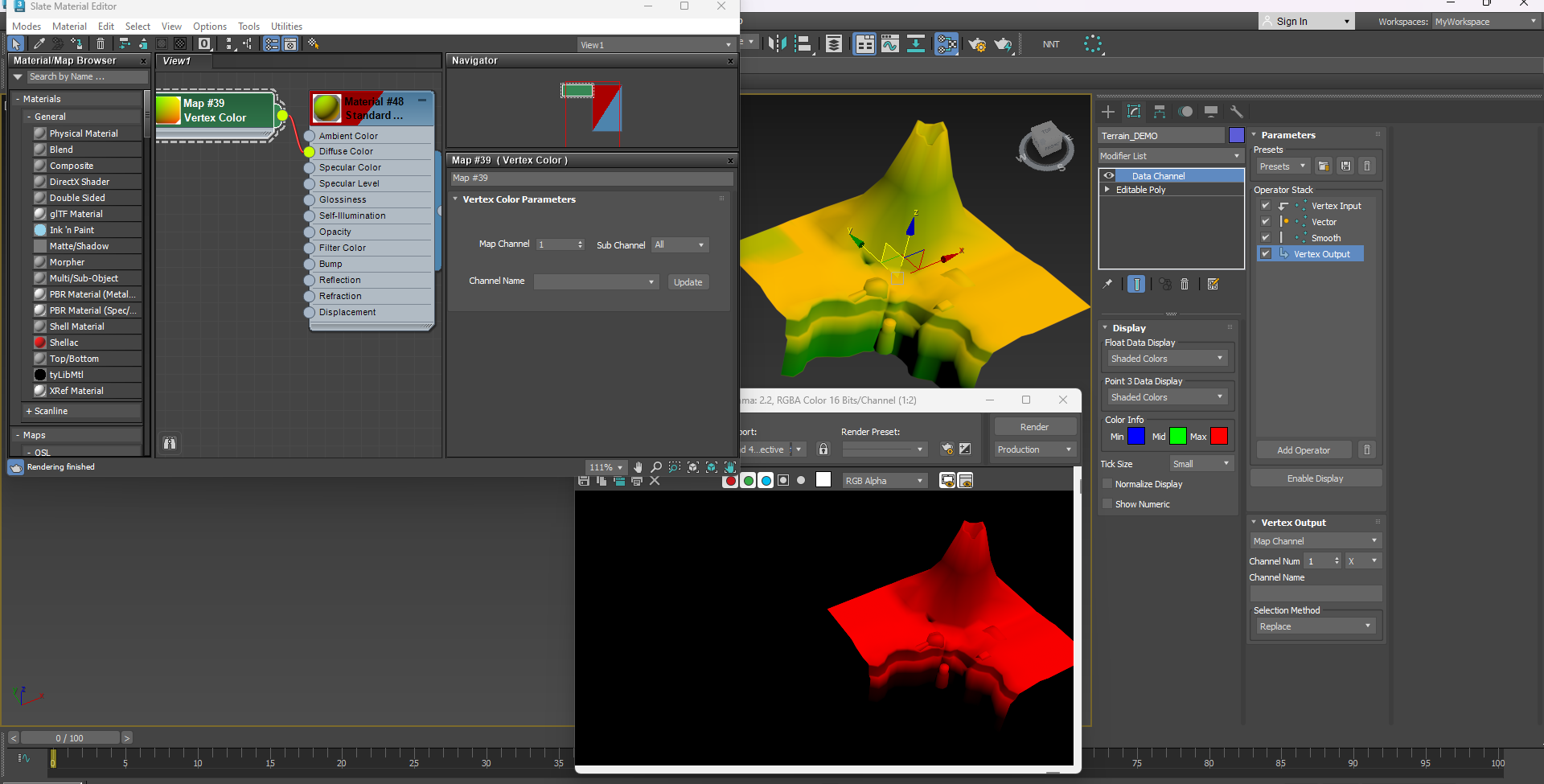Screen dimensions: 1544x784
Task: Open the Create tab plus icon in command panel
Action: pyautogui.click(x=1108, y=112)
